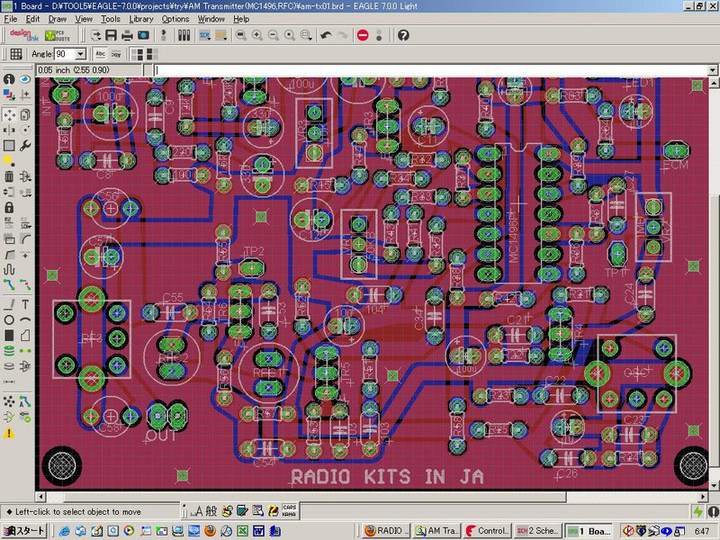Click the Undo arrow icon

(x=326, y=35)
